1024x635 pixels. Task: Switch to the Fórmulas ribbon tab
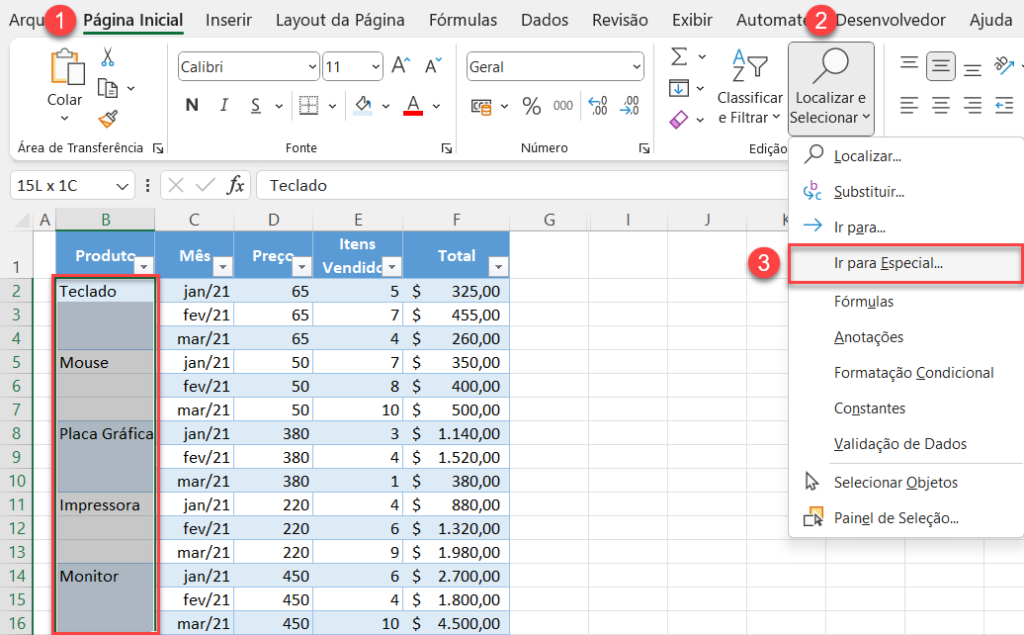point(462,20)
